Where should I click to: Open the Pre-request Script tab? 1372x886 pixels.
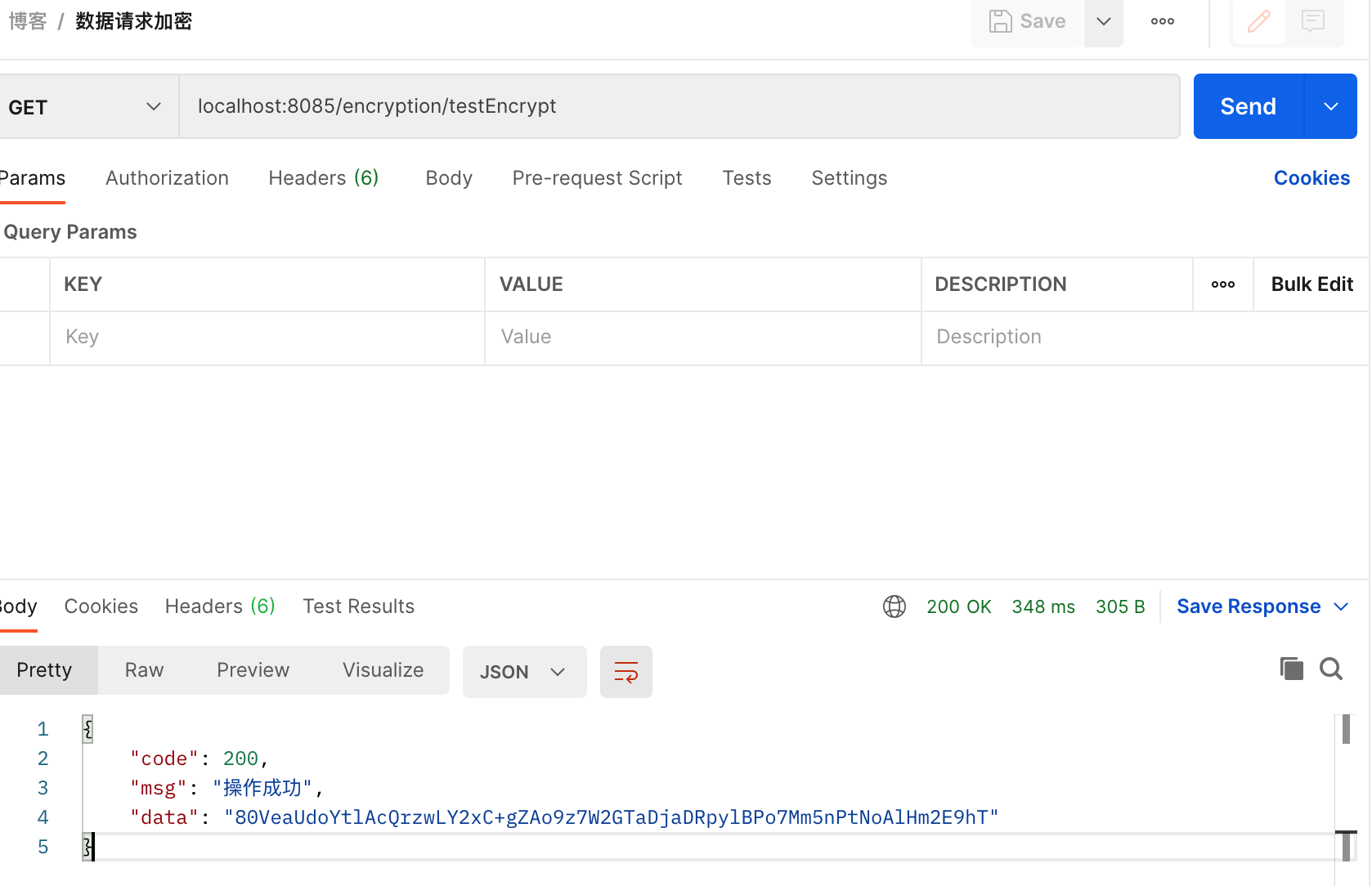[x=597, y=178]
